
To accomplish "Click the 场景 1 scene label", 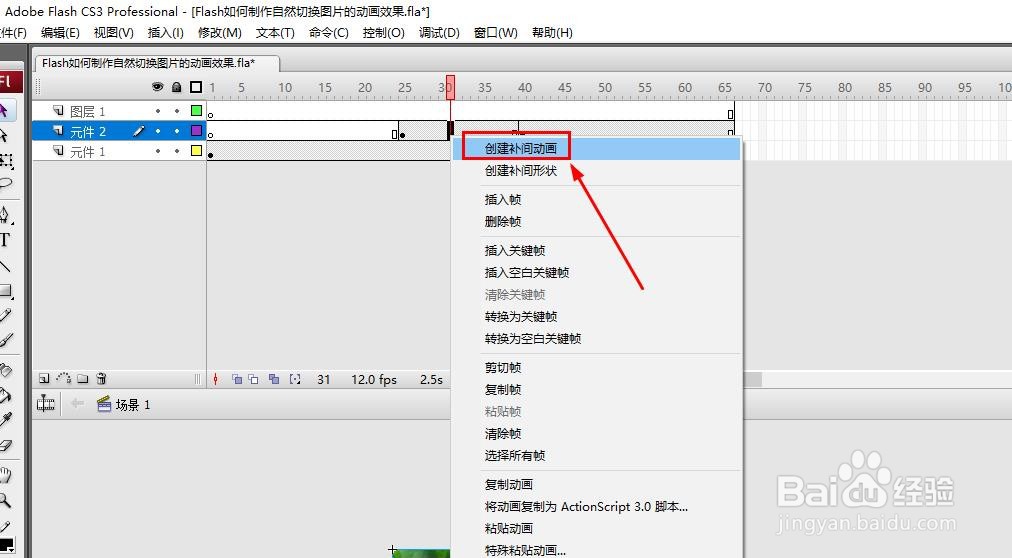I will click(x=132, y=404).
